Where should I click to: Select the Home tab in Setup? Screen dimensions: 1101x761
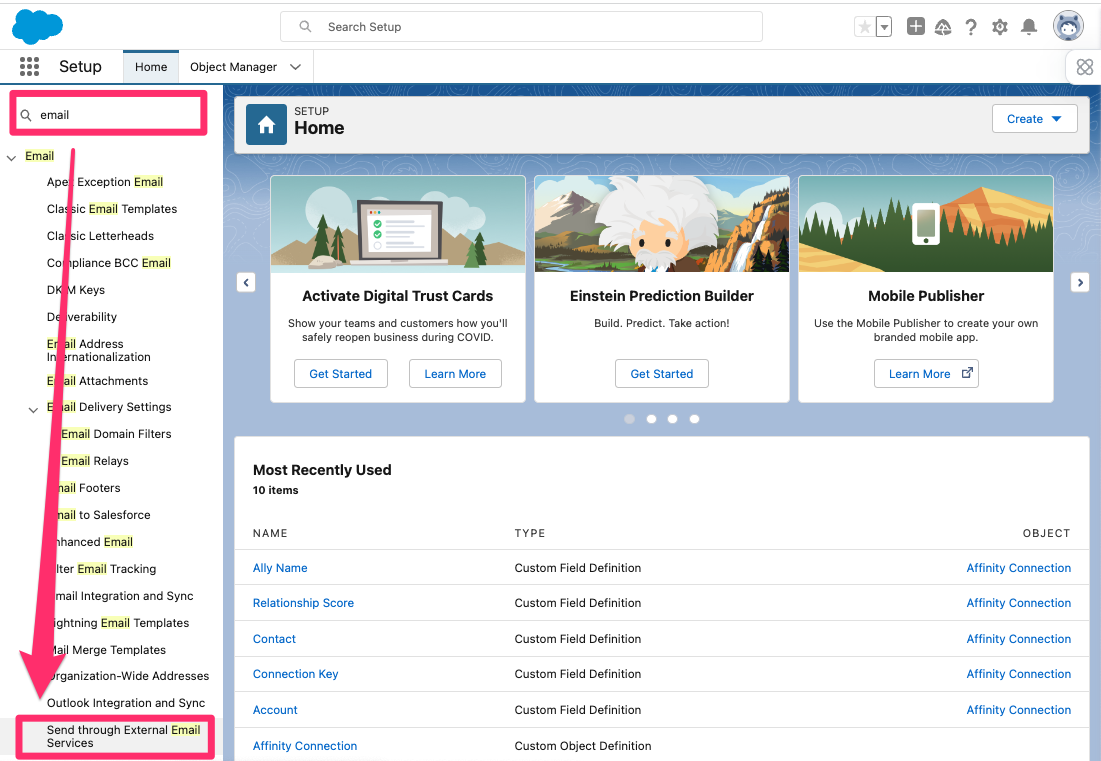[150, 66]
